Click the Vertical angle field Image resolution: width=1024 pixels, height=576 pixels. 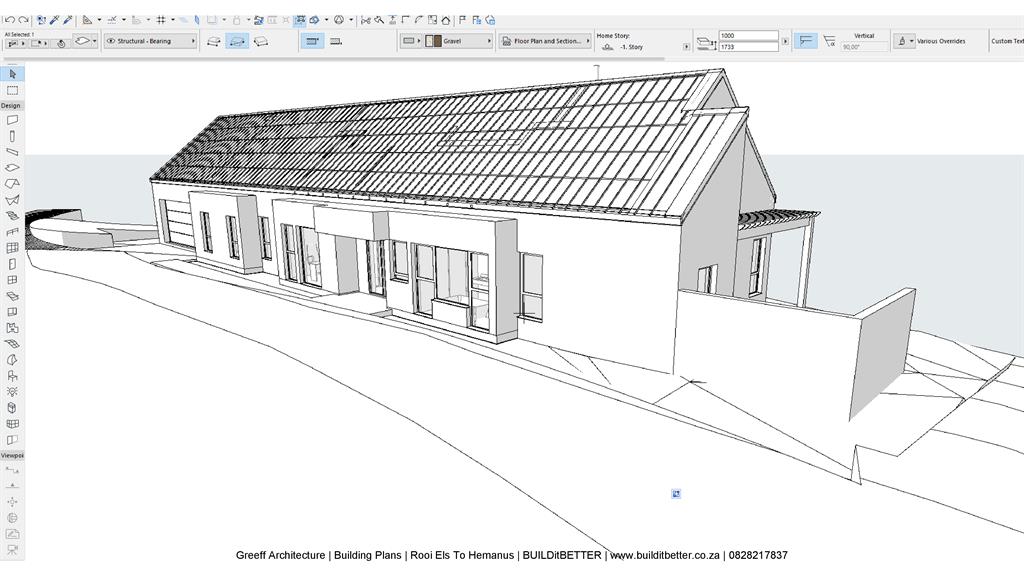[x=864, y=47]
